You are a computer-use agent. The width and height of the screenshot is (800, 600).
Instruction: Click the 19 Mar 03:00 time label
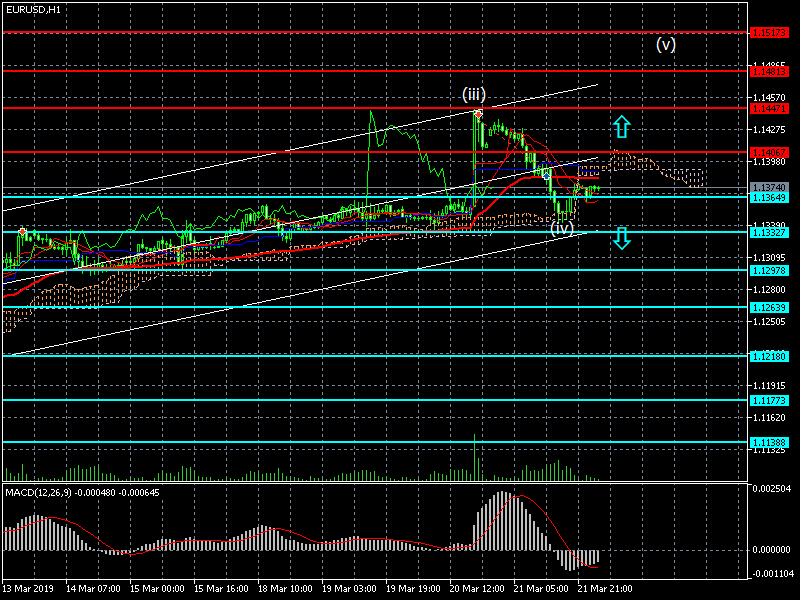click(349, 589)
